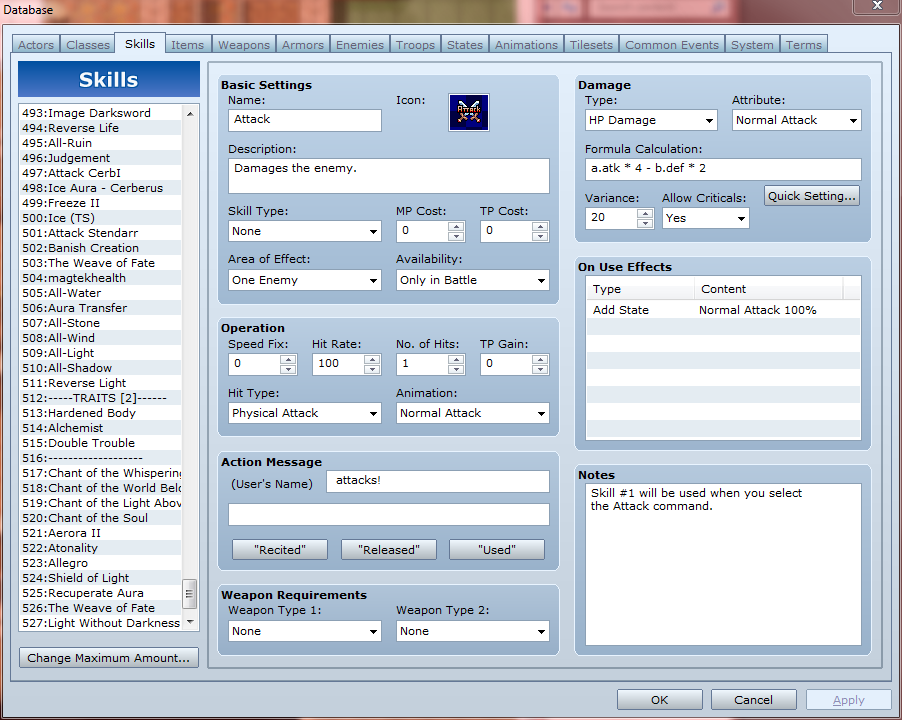Select skill 514:Alchemist in the list

pyautogui.click(x=76, y=428)
